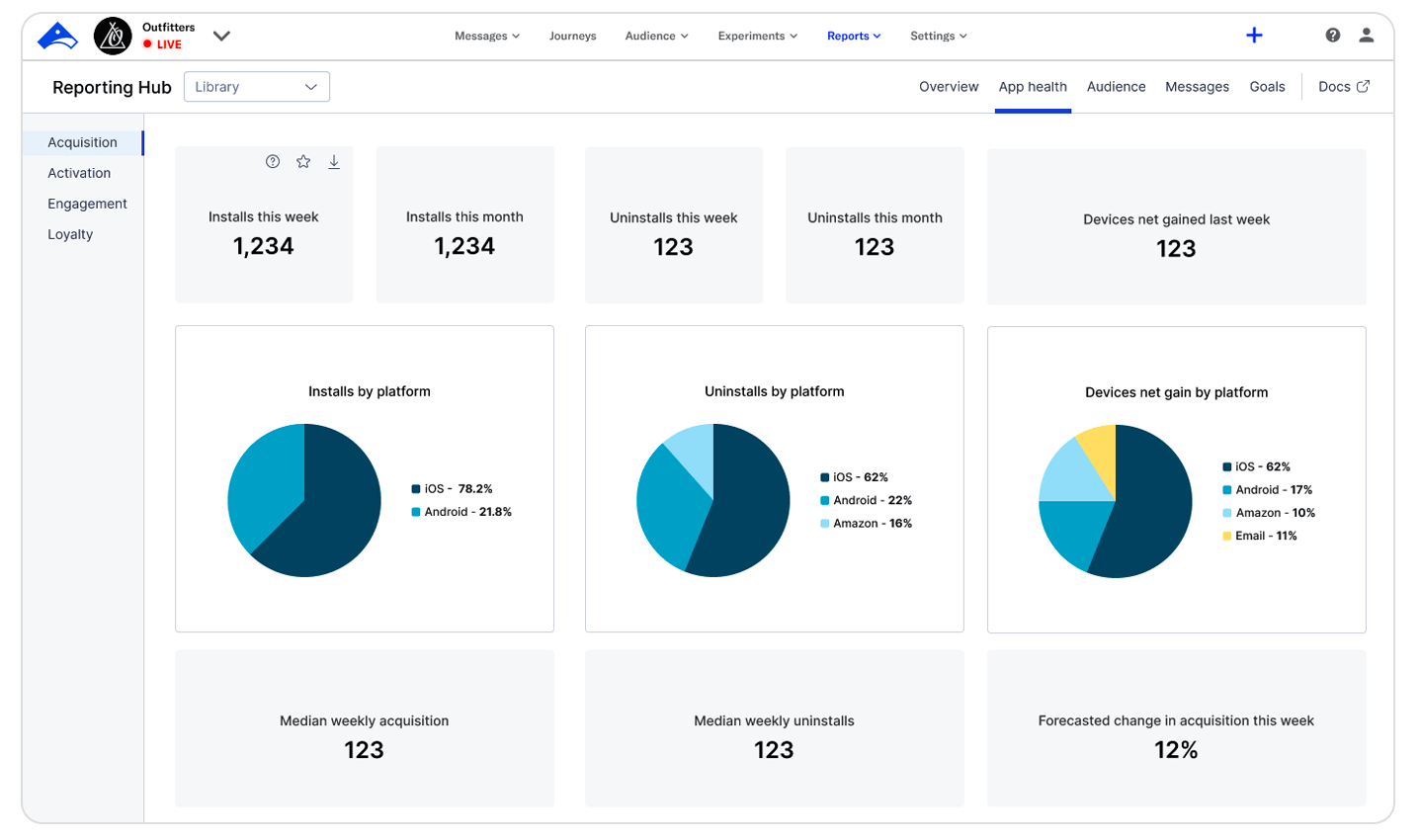Select Engagement in the left sidebar
The height and width of the screenshot is (840, 1420).
(x=87, y=204)
